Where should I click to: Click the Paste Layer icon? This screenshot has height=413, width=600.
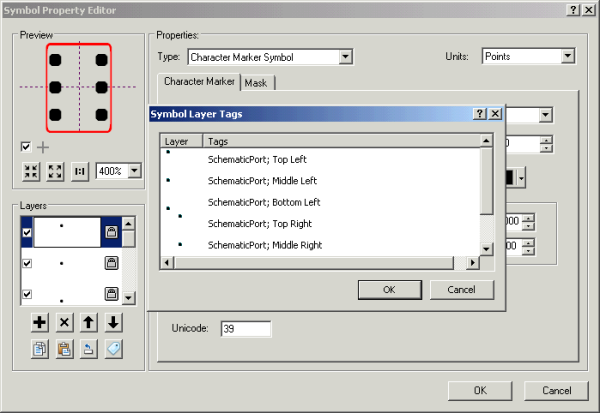click(64, 349)
